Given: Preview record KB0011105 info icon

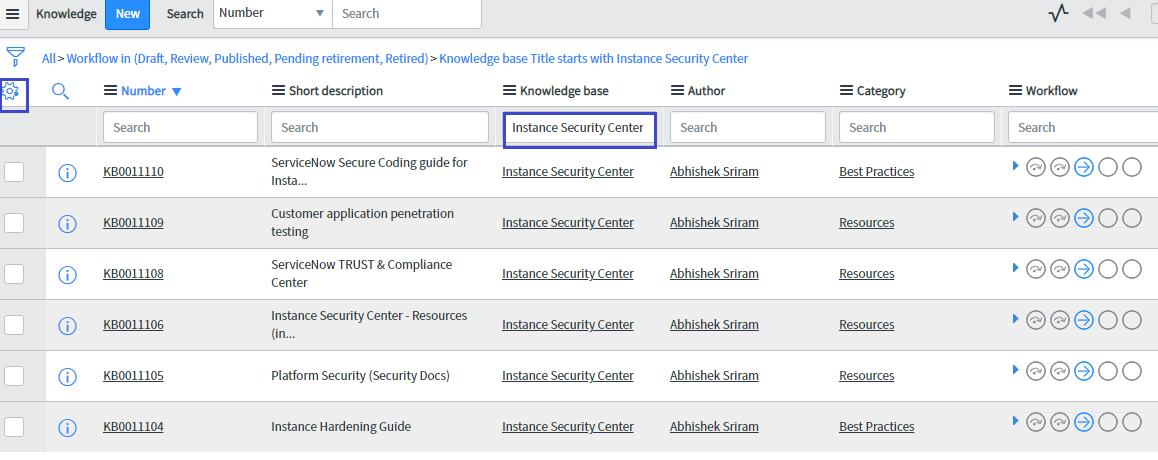Looking at the screenshot, I should click(x=67, y=377).
